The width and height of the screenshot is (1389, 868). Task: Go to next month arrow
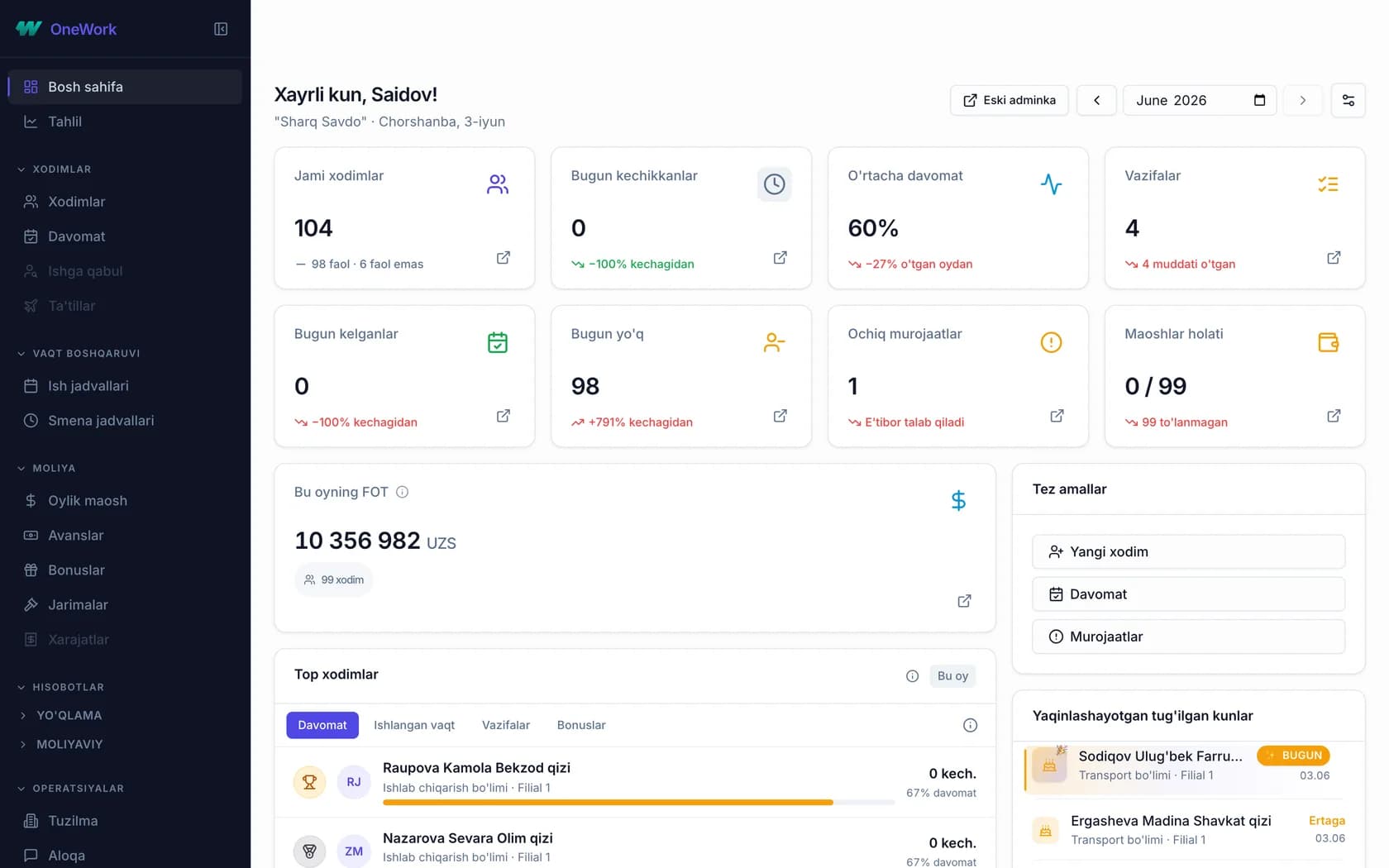click(x=1302, y=100)
